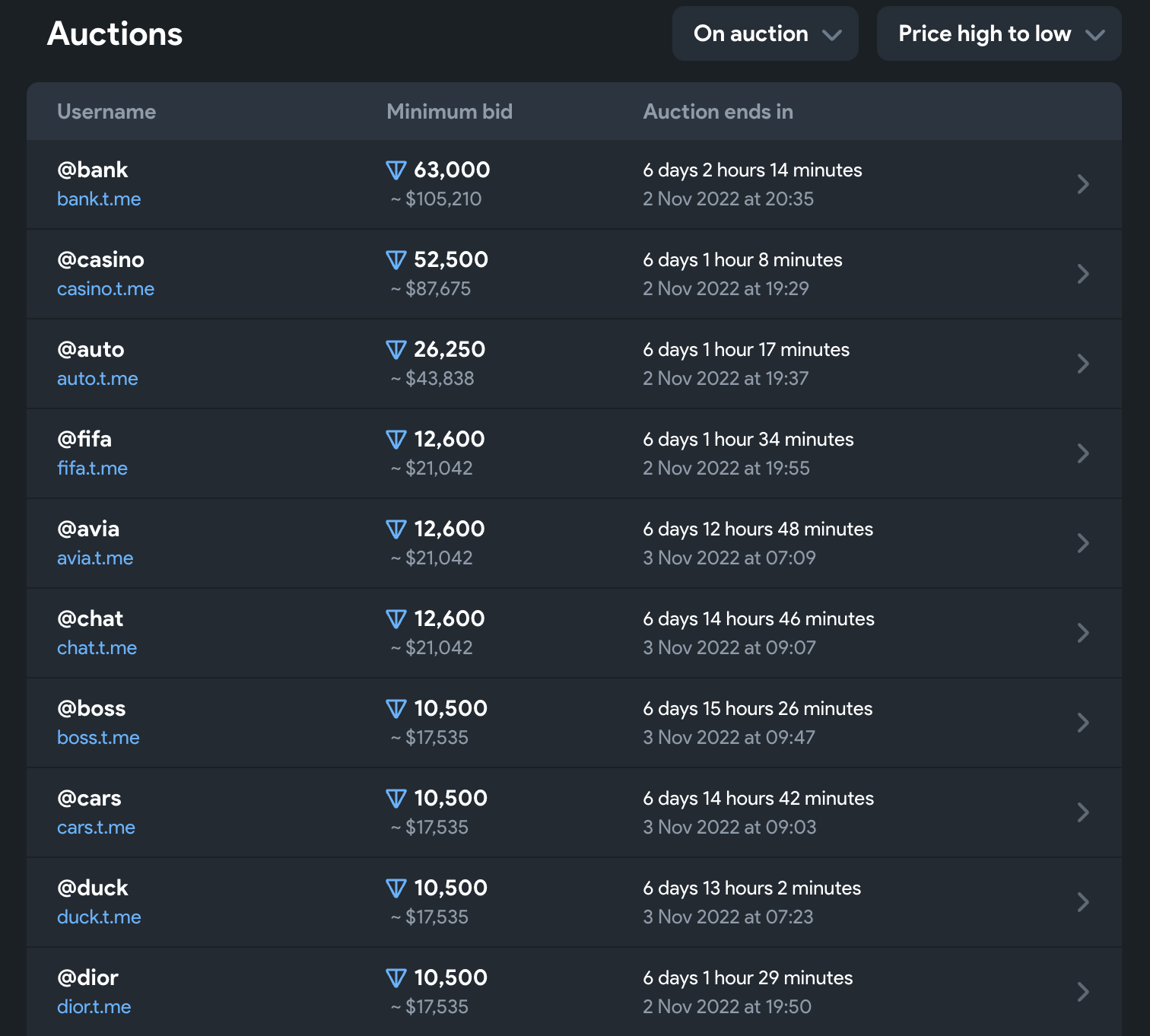This screenshot has width=1150, height=1036.
Task: Follow the chat.t.me link
Action: coord(97,648)
